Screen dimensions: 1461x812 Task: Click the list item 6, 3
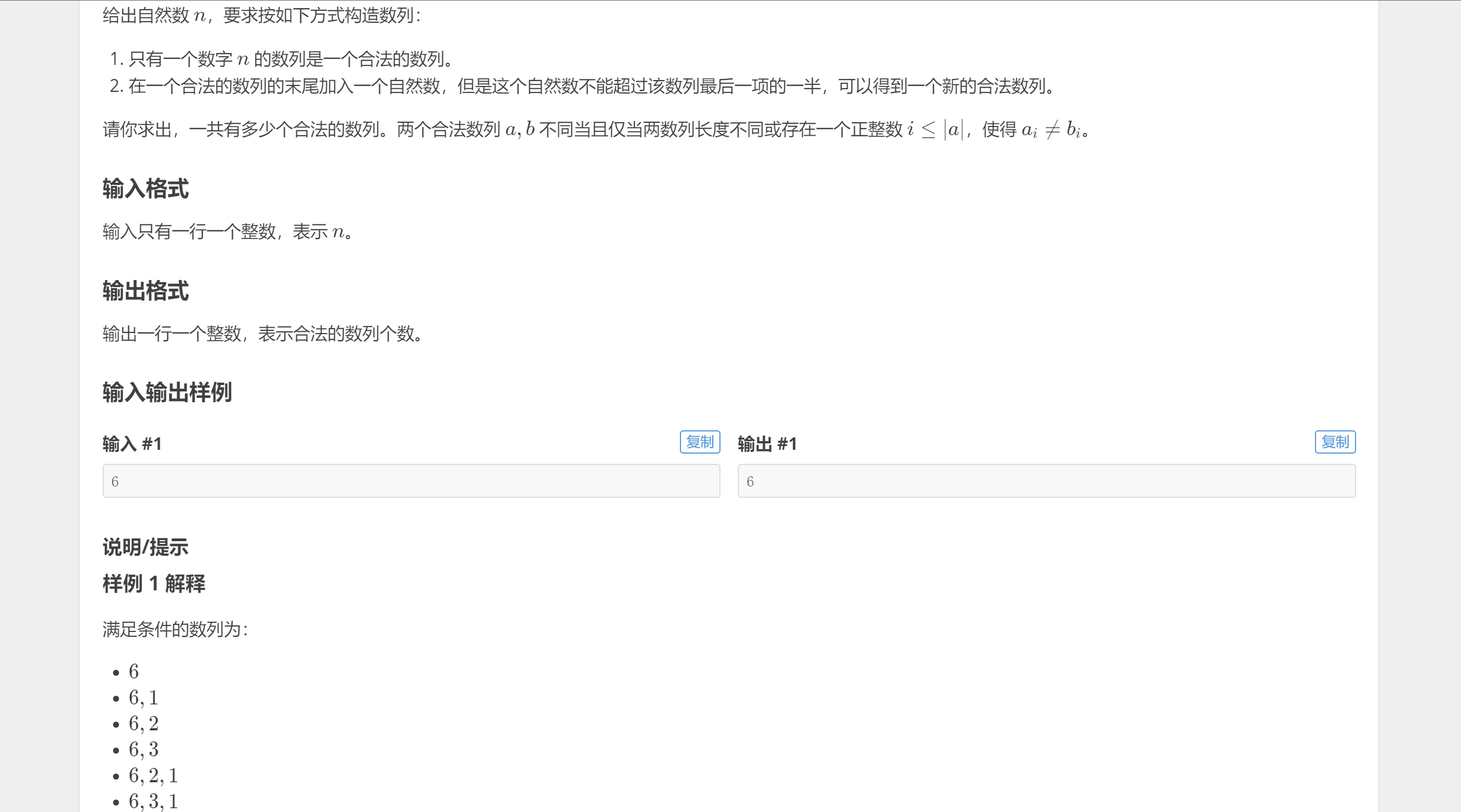pos(143,750)
